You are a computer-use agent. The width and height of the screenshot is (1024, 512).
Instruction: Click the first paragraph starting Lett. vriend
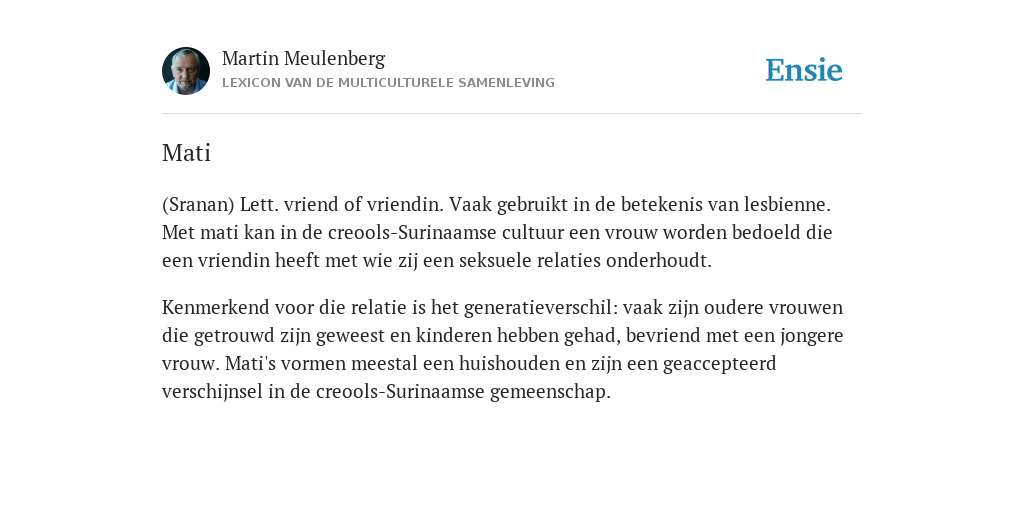(x=497, y=232)
